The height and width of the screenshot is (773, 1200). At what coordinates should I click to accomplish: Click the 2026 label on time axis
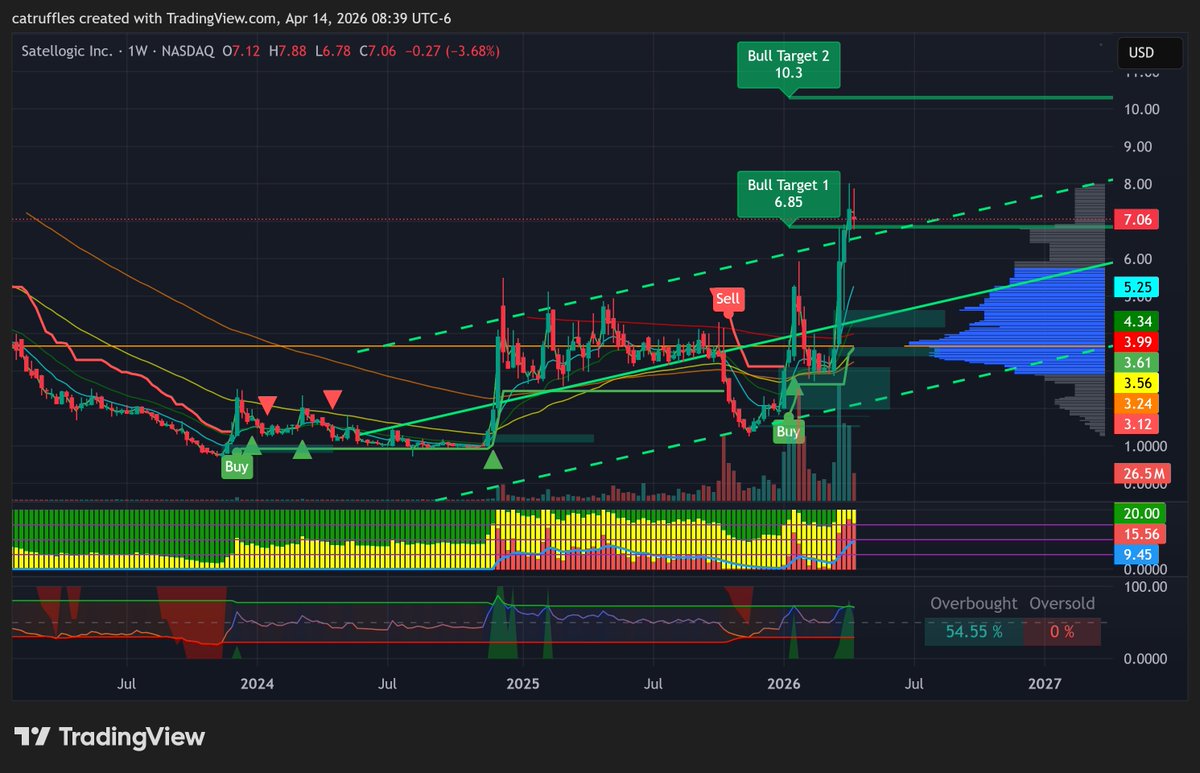pos(784,685)
